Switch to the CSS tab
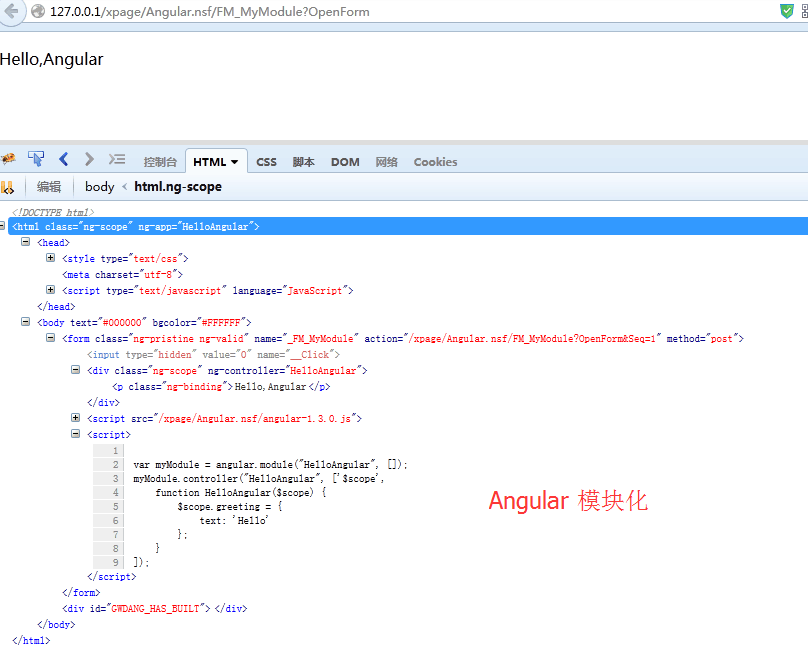 [x=266, y=162]
